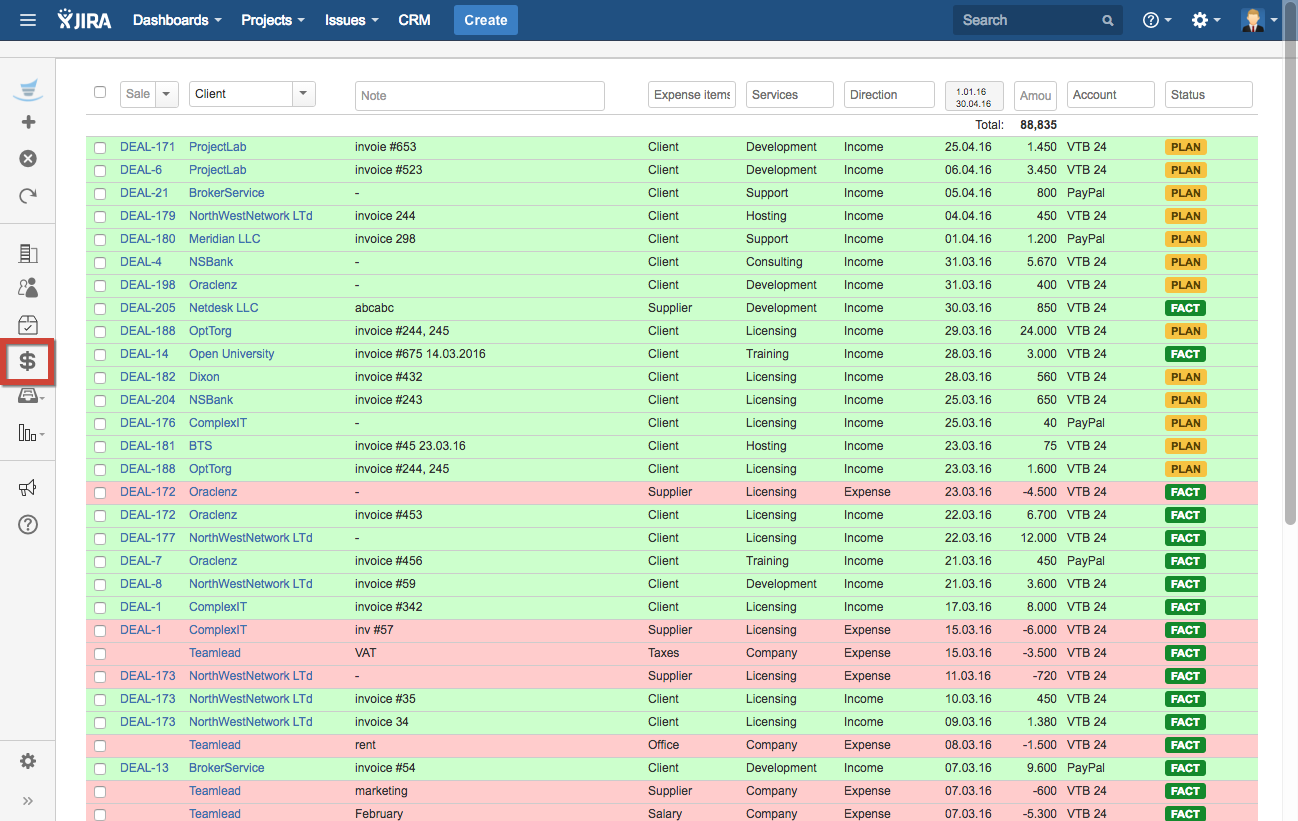Click the Note filter input field

coord(479,96)
